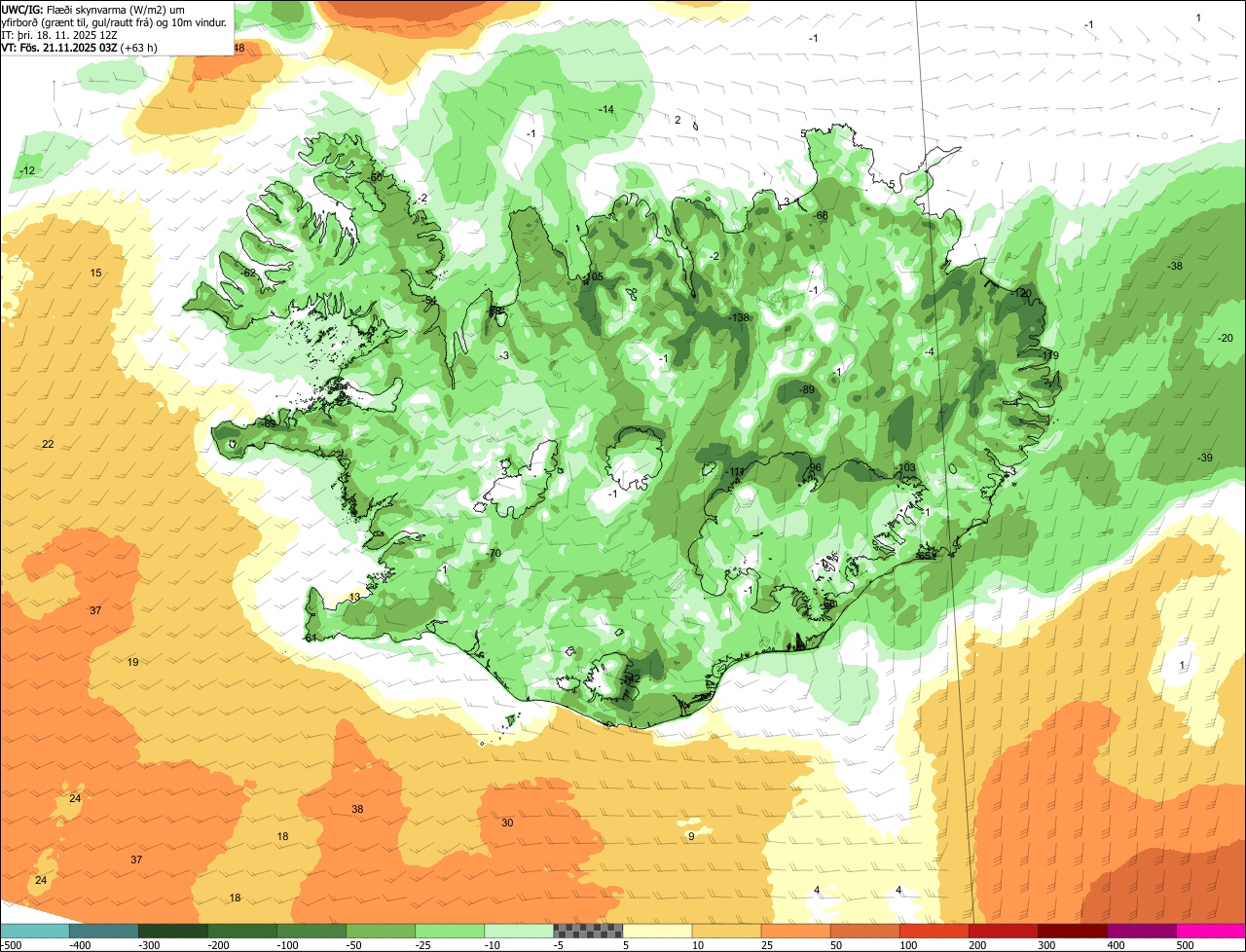Click the dark teal swatch between -400 and -300
Screen dimensions: 1246x952
pos(103,931)
